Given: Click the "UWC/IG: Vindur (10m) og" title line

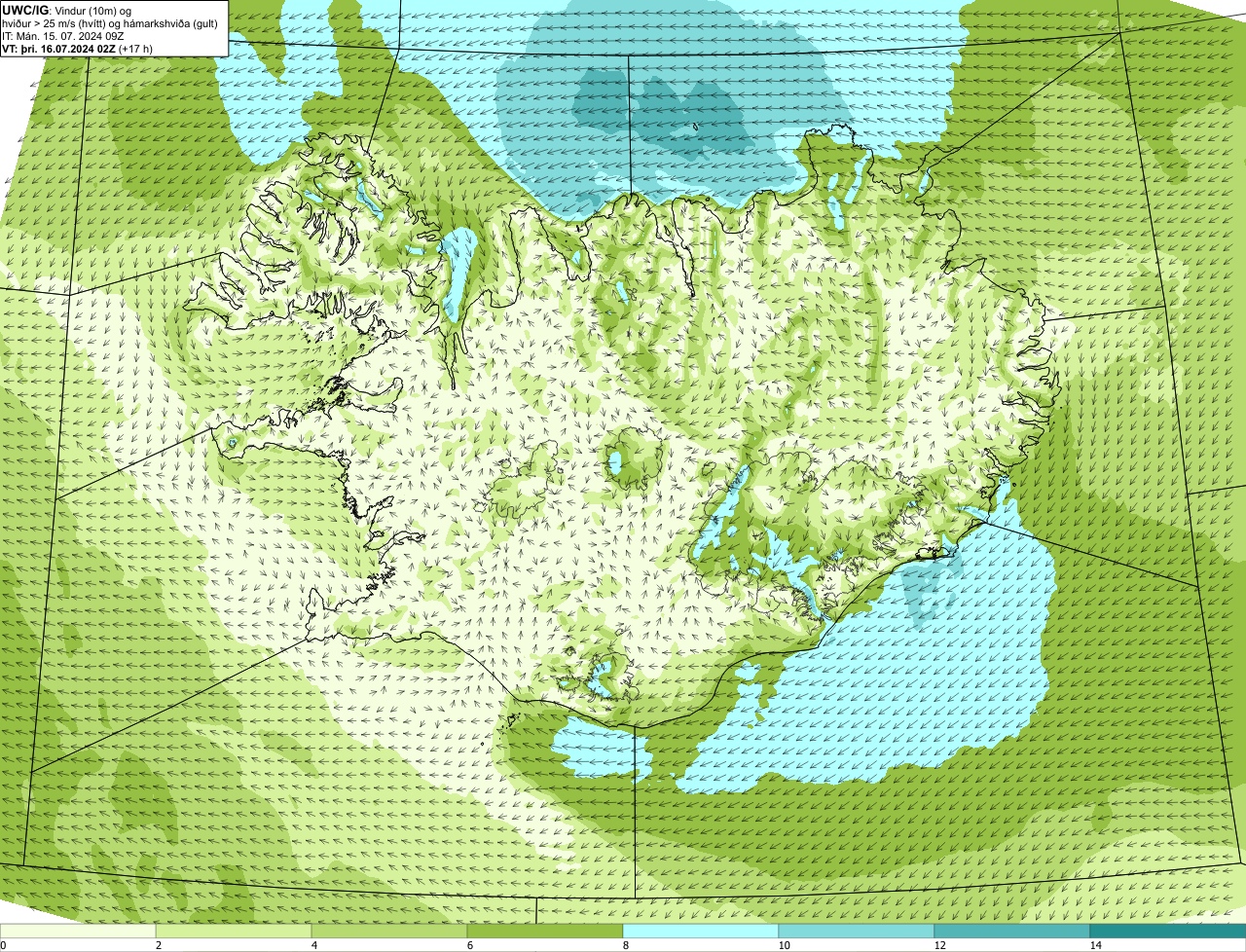Looking at the screenshot, I should coord(65,10).
